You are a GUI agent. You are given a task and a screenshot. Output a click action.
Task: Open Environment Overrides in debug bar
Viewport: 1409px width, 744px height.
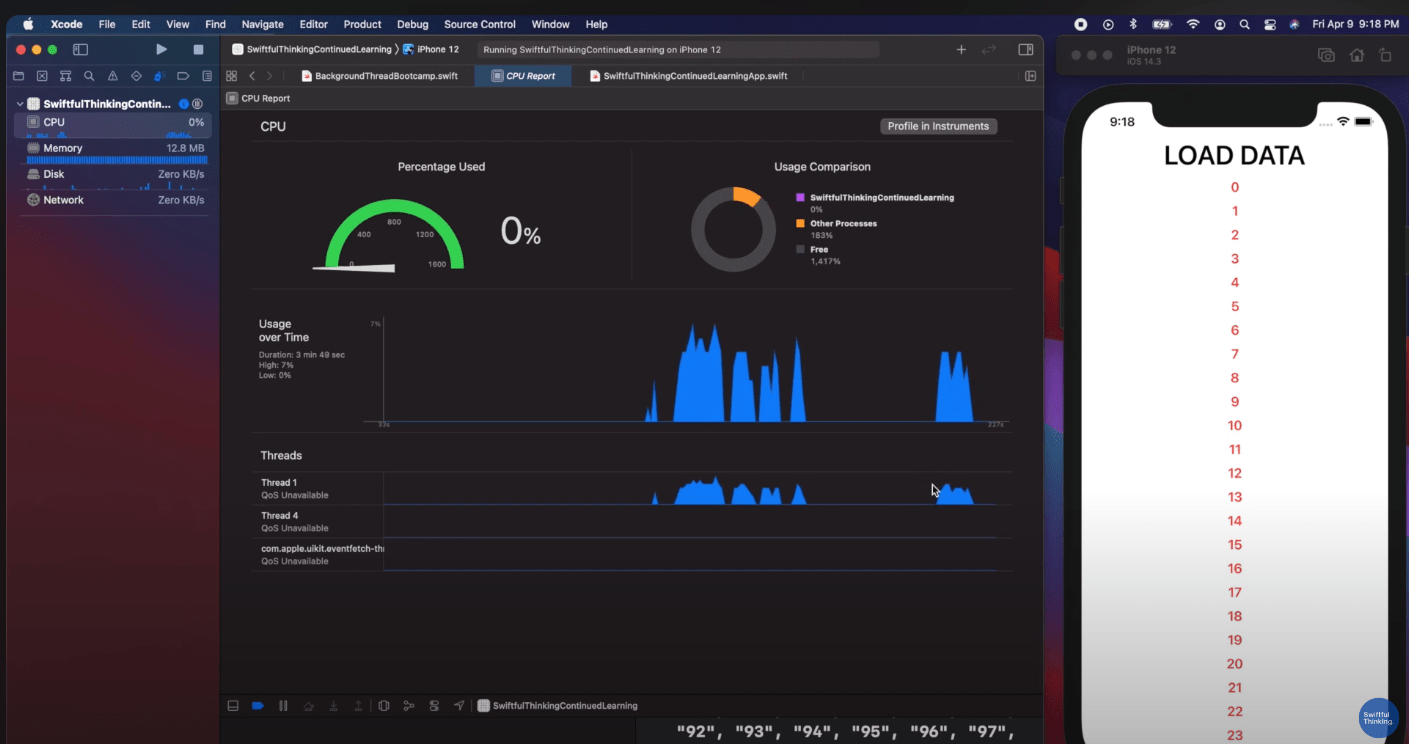(434, 705)
